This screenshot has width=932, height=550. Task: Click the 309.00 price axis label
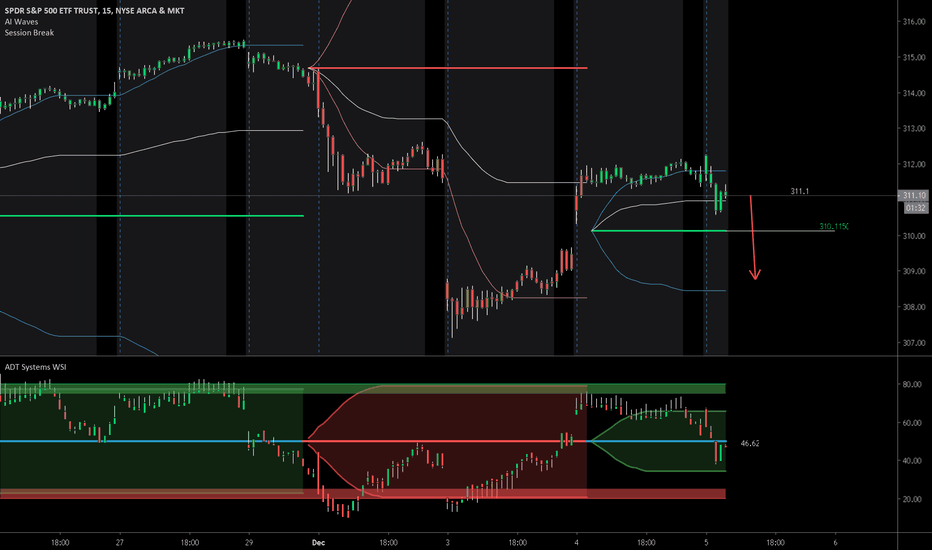(914, 271)
